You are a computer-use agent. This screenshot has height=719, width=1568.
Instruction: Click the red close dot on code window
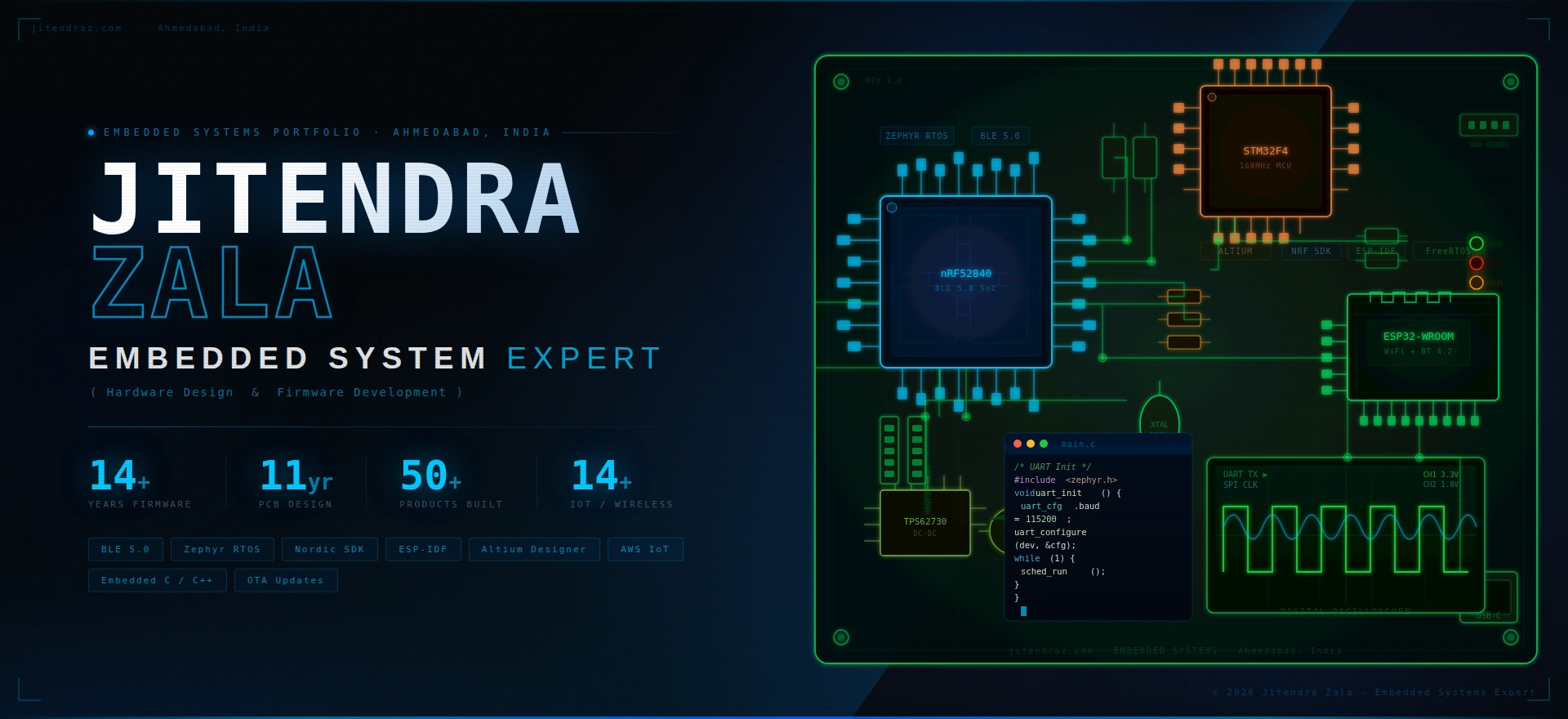[1018, 444]
